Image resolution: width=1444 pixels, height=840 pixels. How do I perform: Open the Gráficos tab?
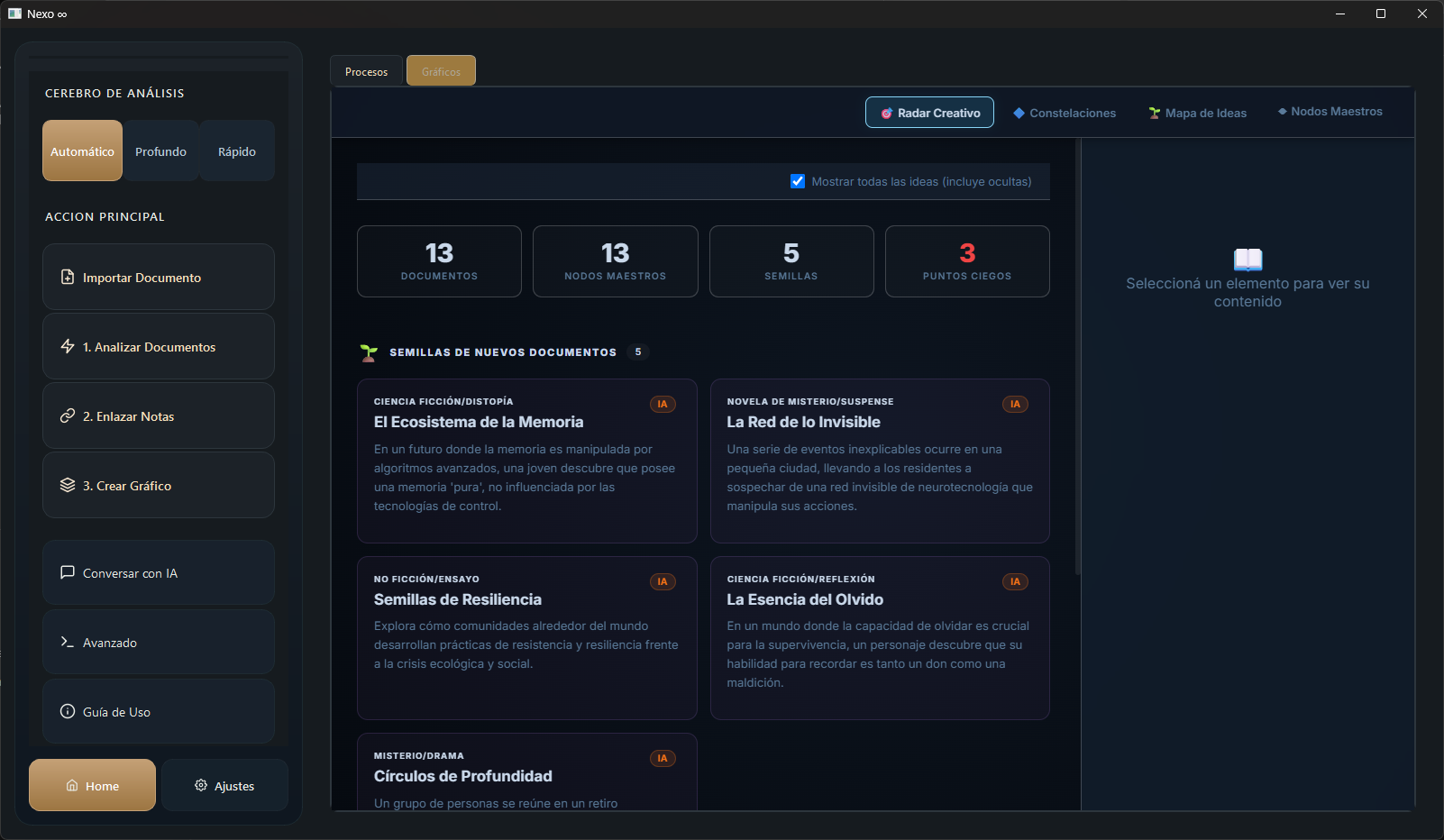tap(441, 71)
